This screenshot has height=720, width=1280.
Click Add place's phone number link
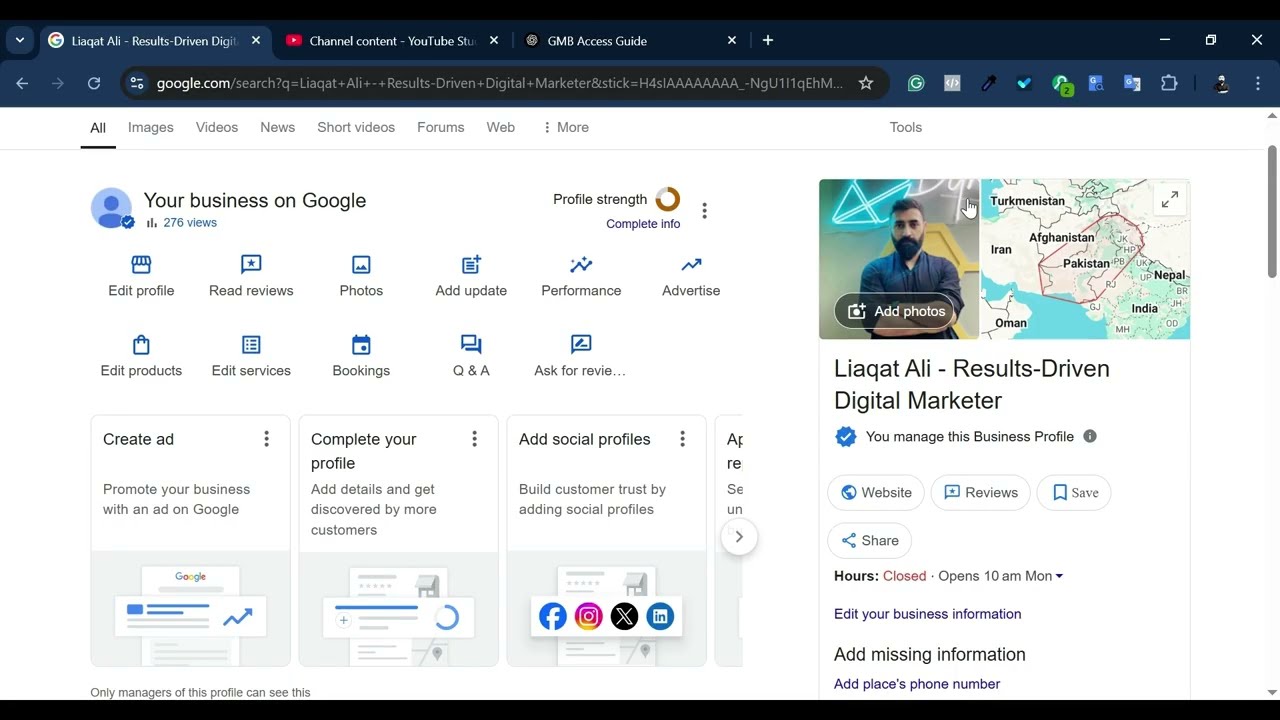click(x=917, y=684)
